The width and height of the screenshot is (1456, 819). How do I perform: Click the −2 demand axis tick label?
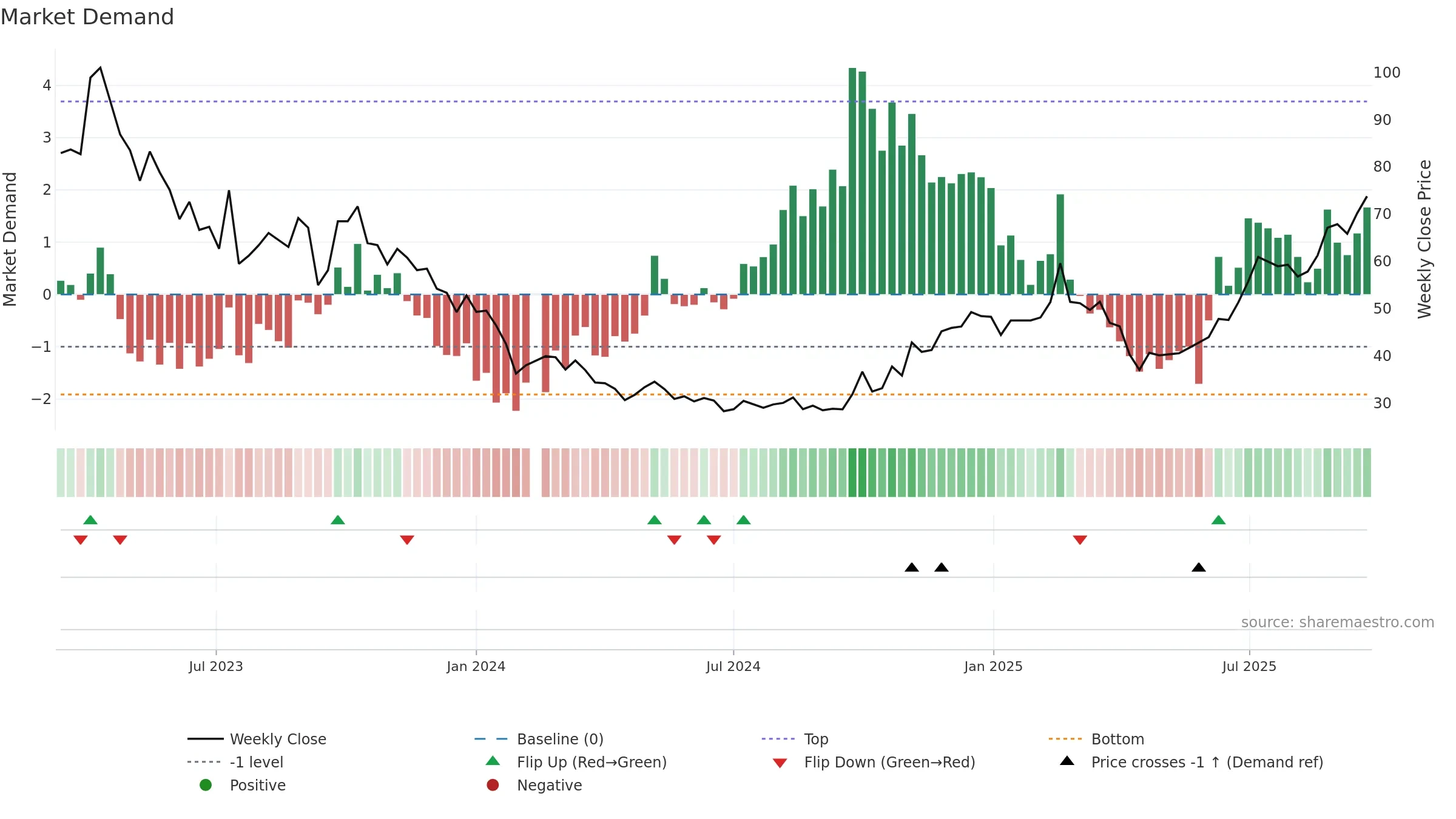[x=41, y=399]
